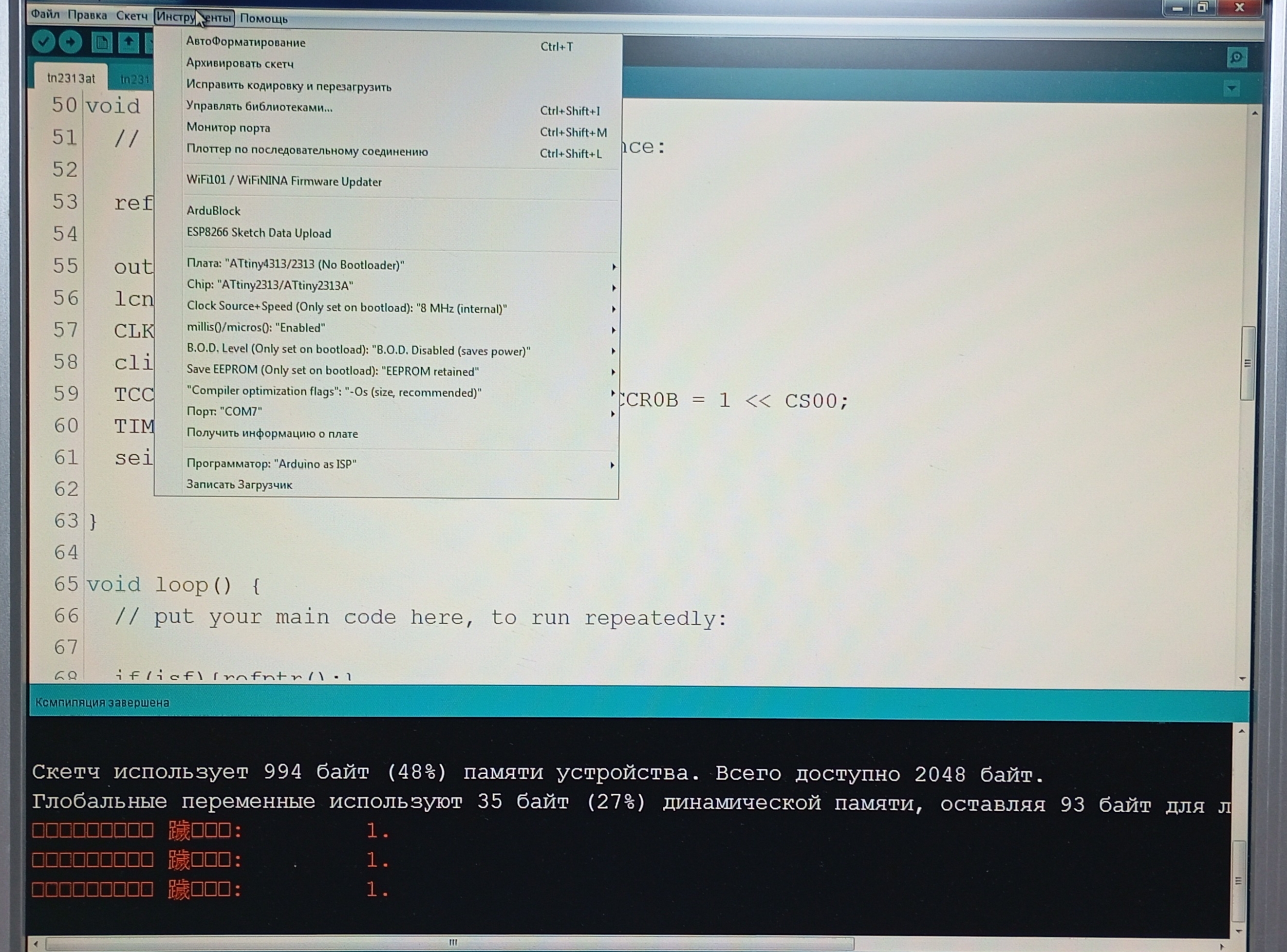The image size is (1287, 952).
Task: Launch ArduBlock from the tools menu
Action: (x=214, y=211)
